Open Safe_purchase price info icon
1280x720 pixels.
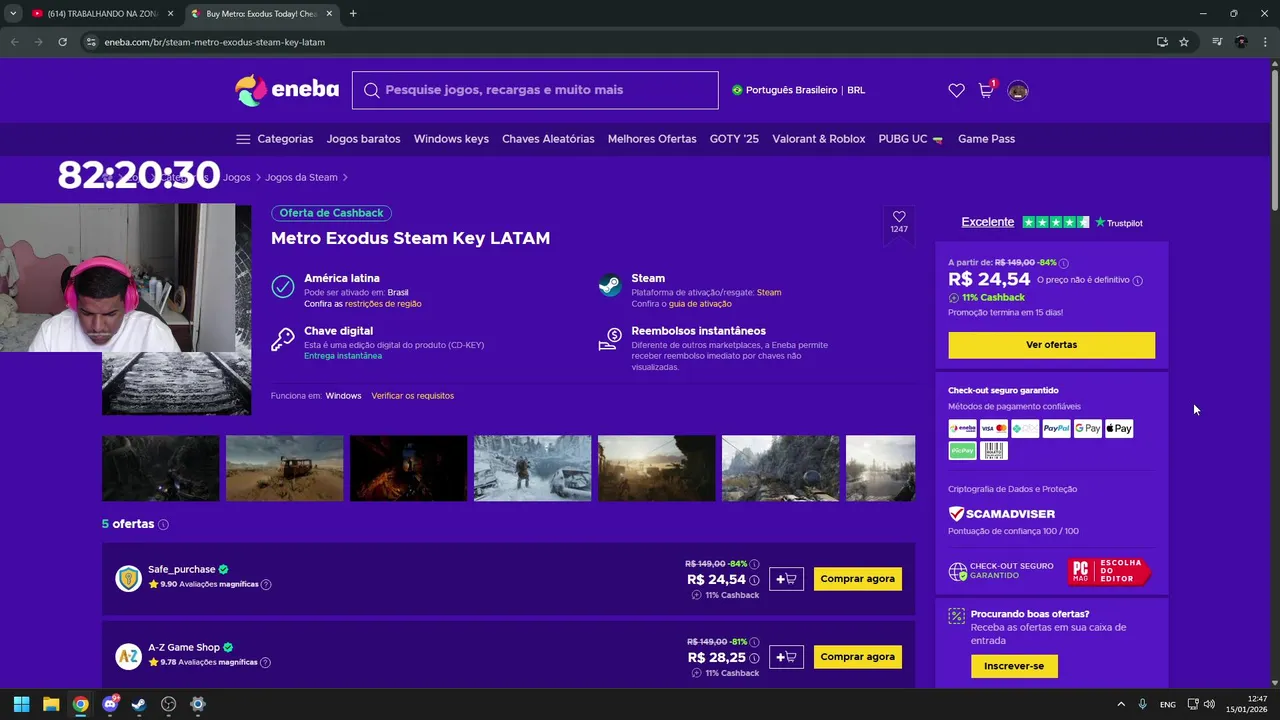coord(754,580)
